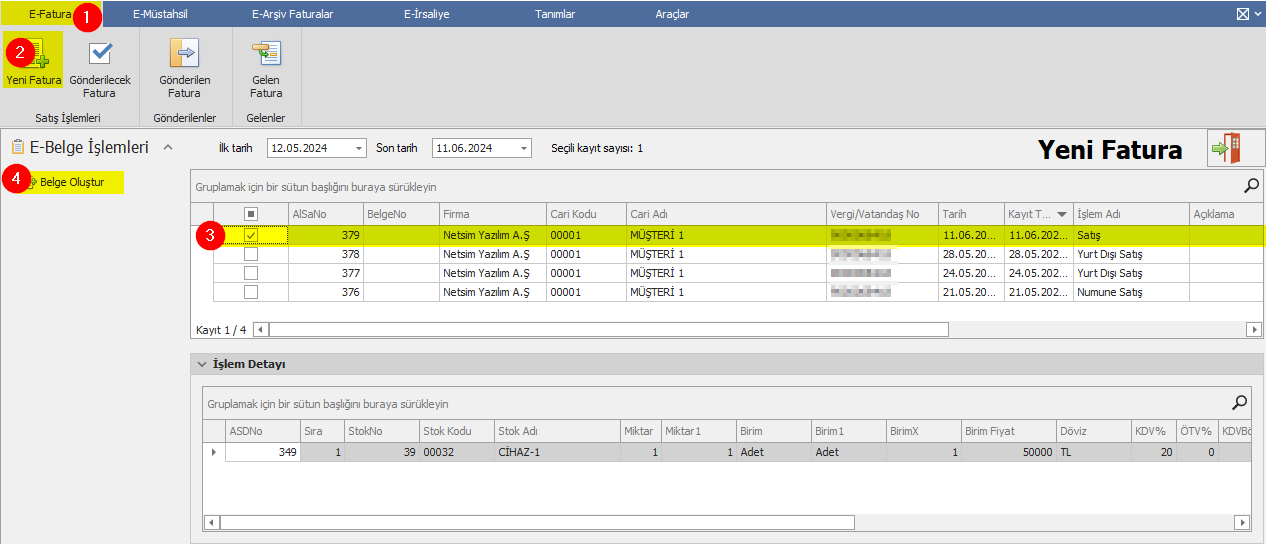Sort by the Birim Fiyat column header
Viewport: 1266px width, 544px height.
coord(1009,431)
